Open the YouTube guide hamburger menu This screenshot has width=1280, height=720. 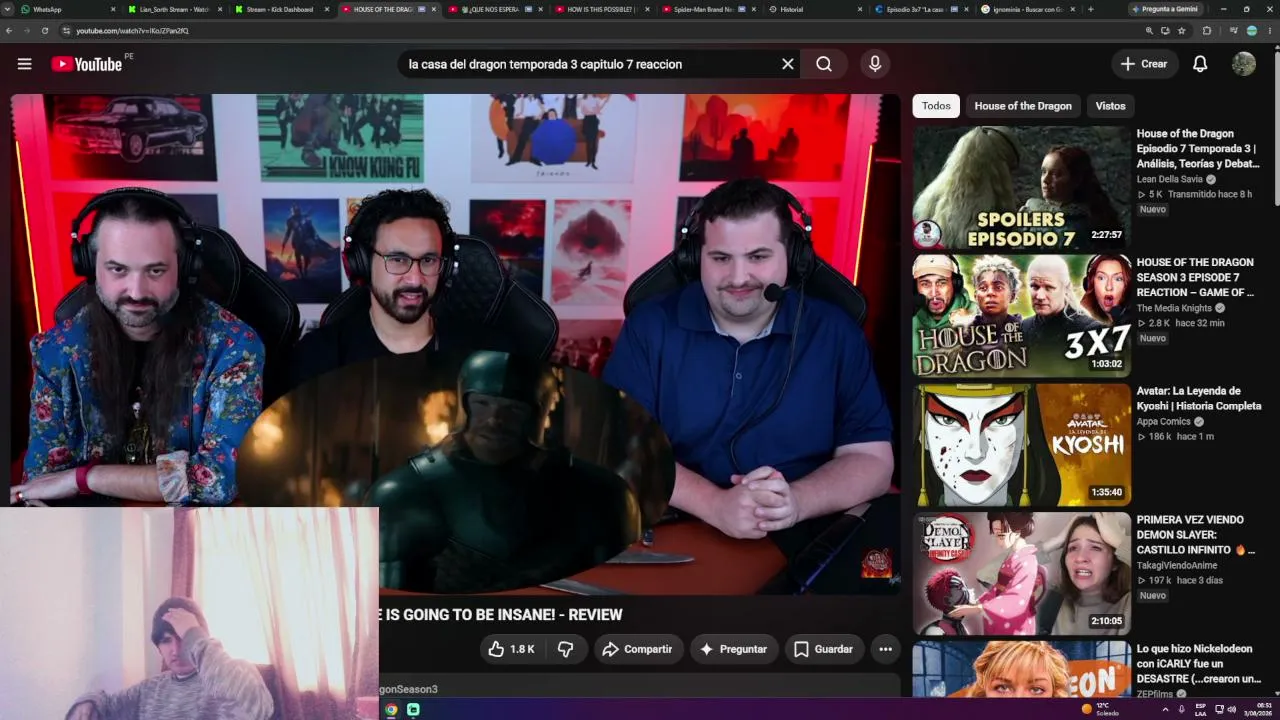click(24, 64)
